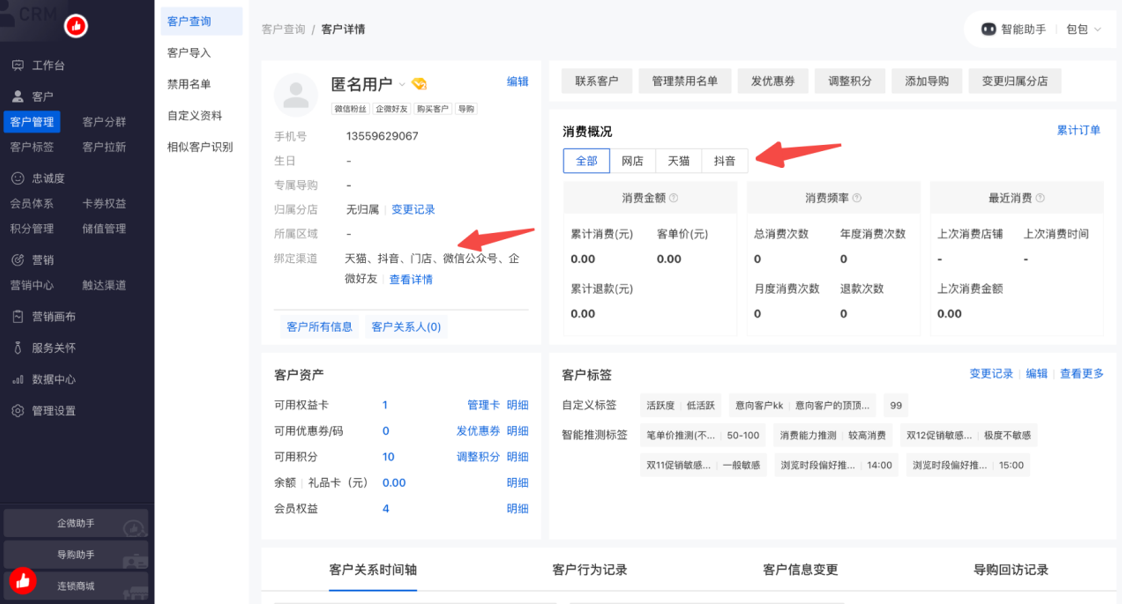Image resolution: width=1122 pixels, height=604 pixels.
Task: Click the 累计订单 link
Action: coord(1078,131)
